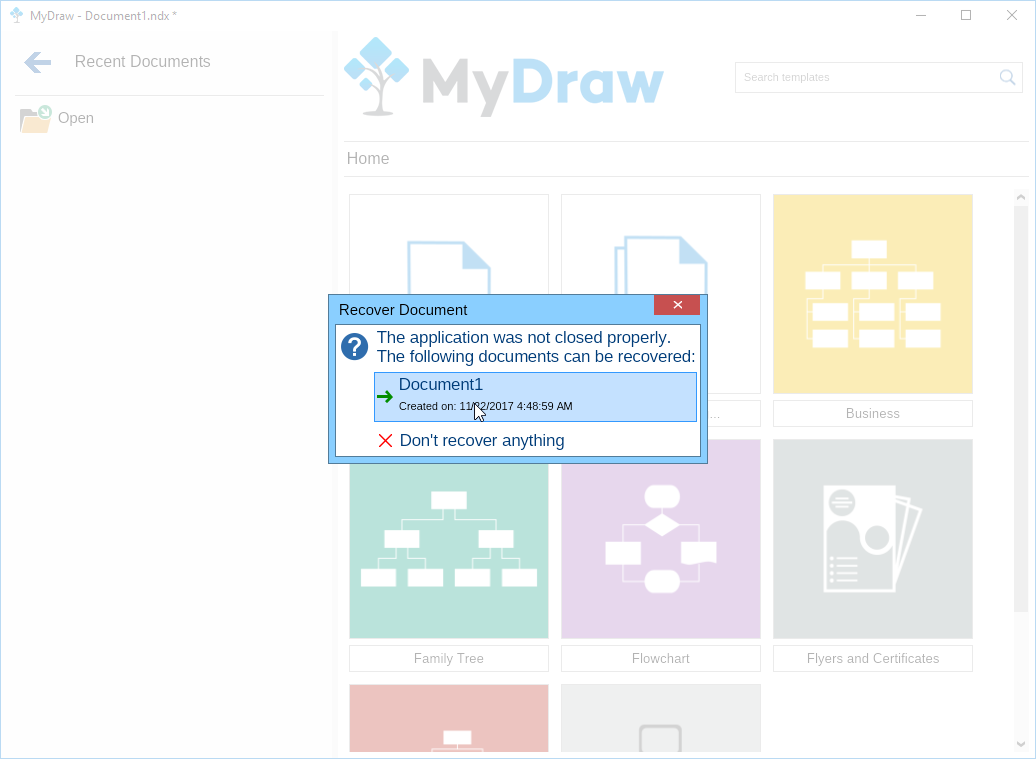Image resolution: width=1036 pixels, height=759 pixels.
Task: Open Flyers and Certificates thumbnail
Action: tap(873, 539)
